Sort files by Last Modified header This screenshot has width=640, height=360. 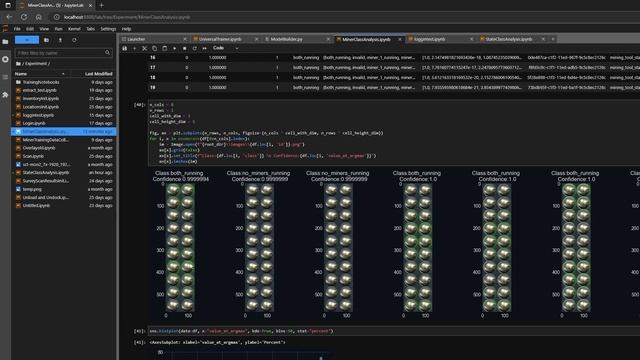(x=98, y=74)
